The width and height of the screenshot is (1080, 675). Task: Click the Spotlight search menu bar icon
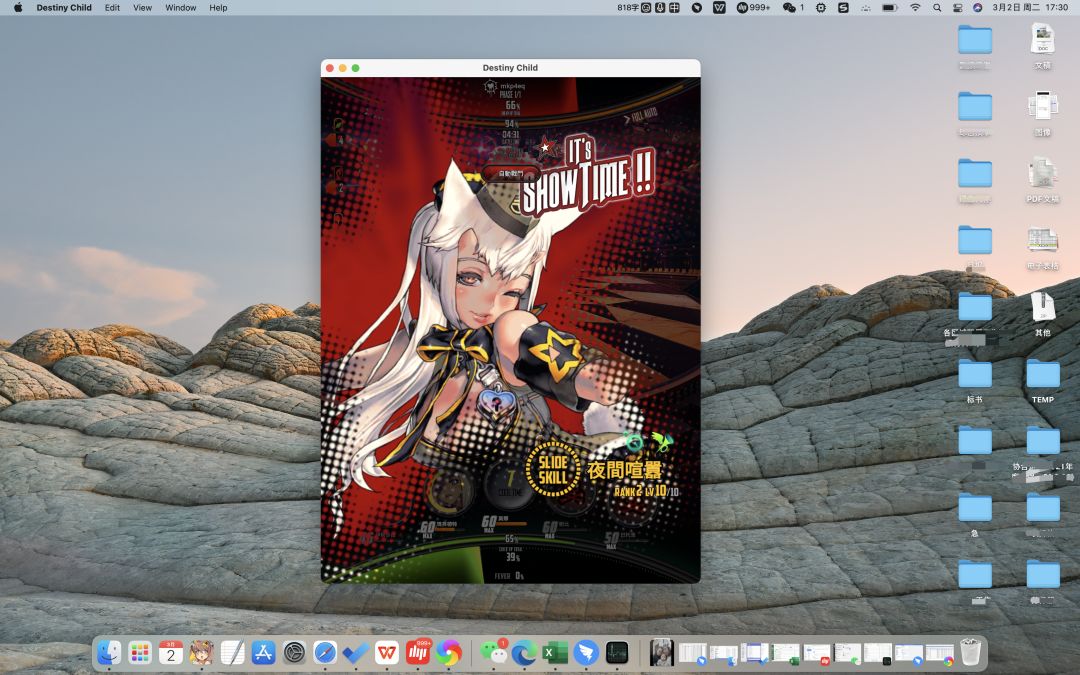pyautogui.click(x=937, y=8)
